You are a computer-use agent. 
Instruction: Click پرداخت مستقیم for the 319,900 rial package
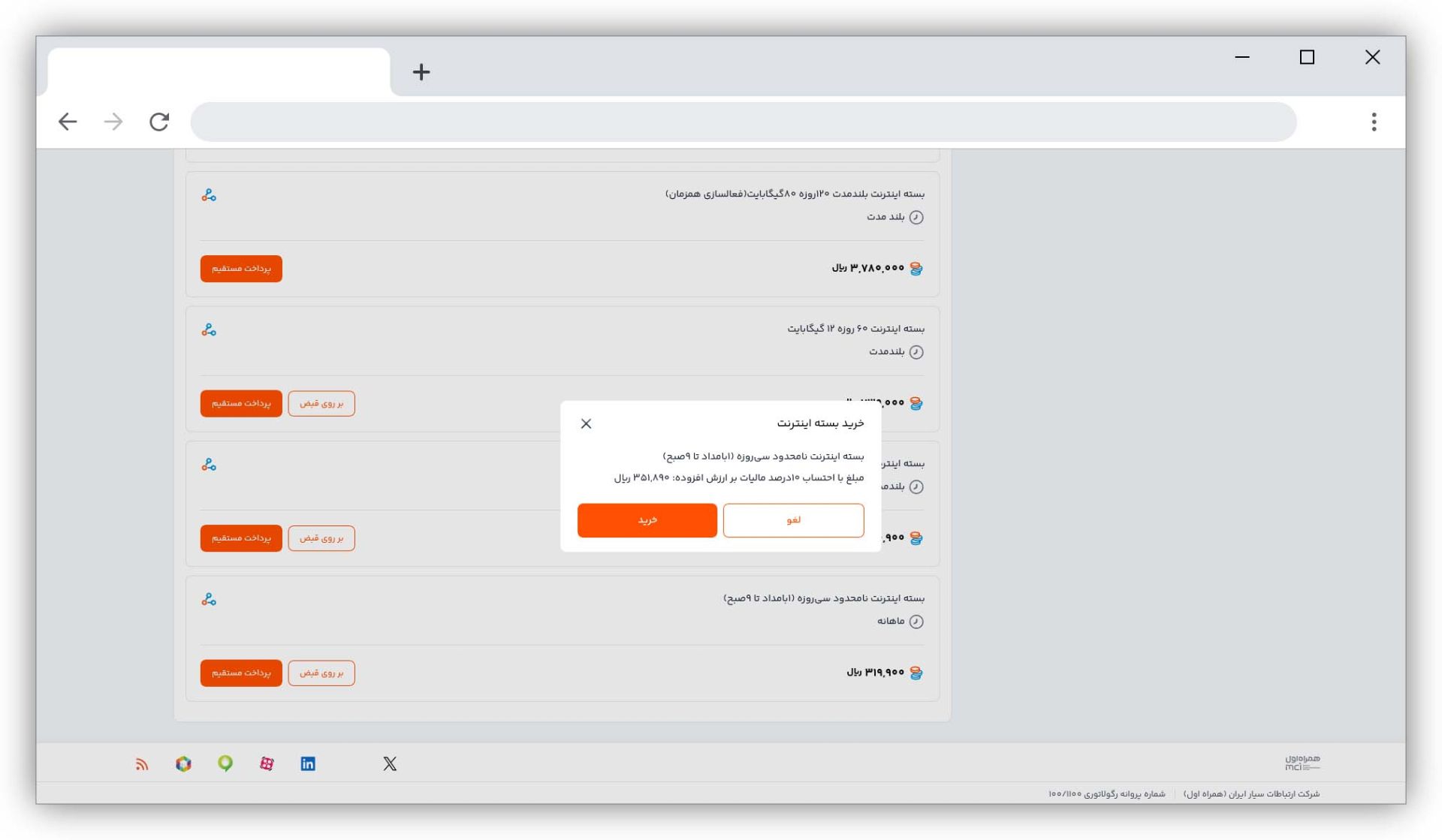pos(241,673)
